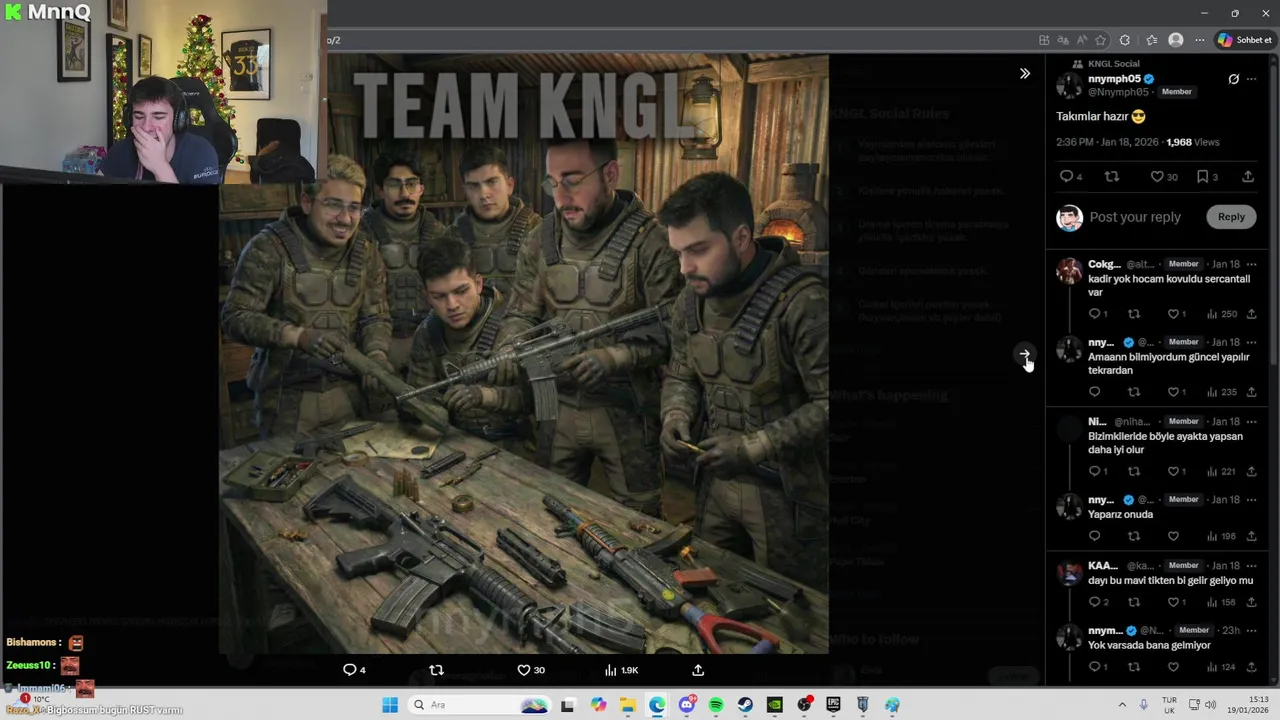Like the 'dayı bu mavi tikten' reply
Image resolution: width=1280 pixels, height=720 pixels.
[x=1173, y=602]
